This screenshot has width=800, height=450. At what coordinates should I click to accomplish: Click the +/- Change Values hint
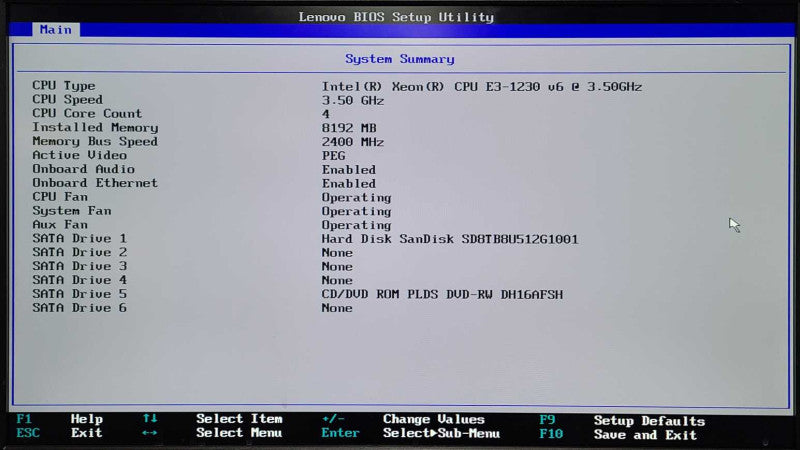(x=403, y=419)
